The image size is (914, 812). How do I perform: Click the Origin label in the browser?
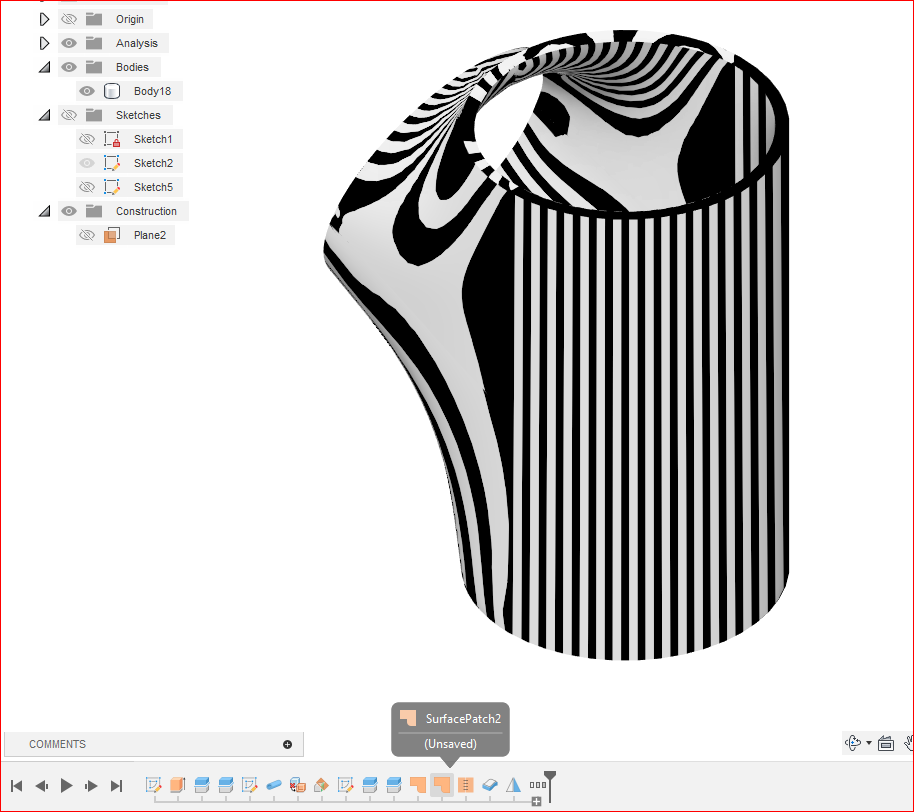(x=129, y=19)
